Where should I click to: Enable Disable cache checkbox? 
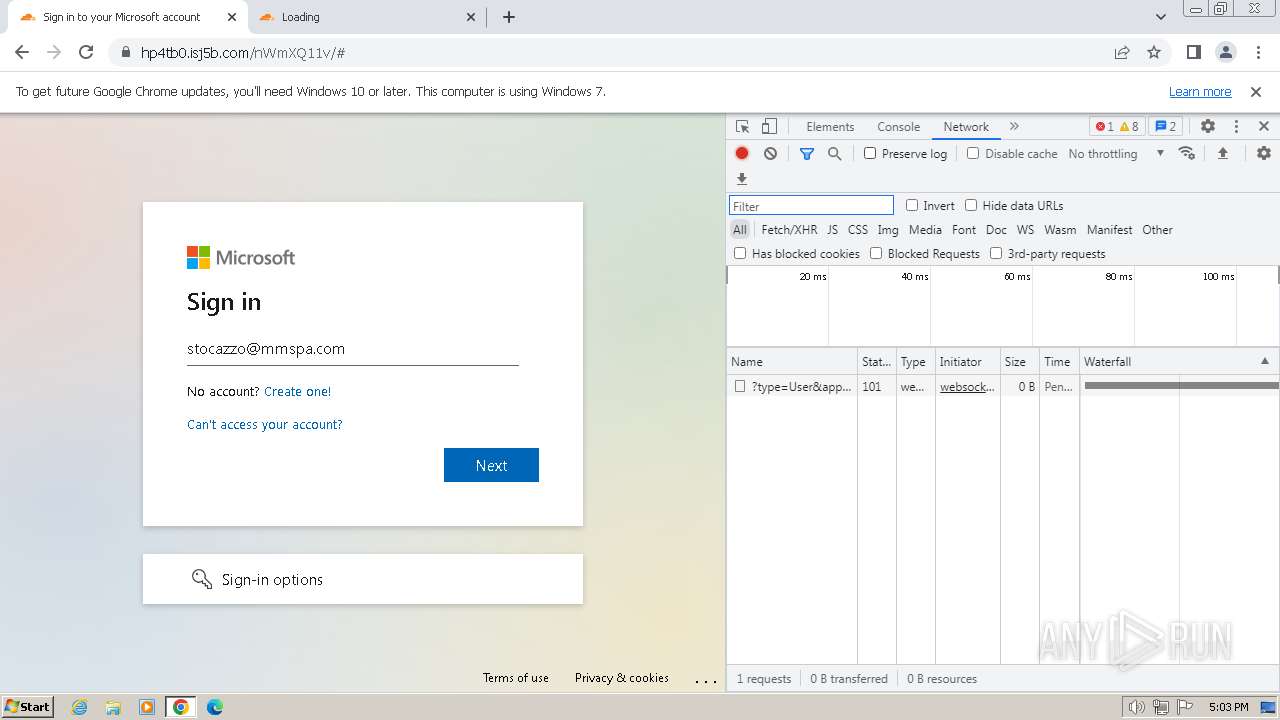point(973,153)
